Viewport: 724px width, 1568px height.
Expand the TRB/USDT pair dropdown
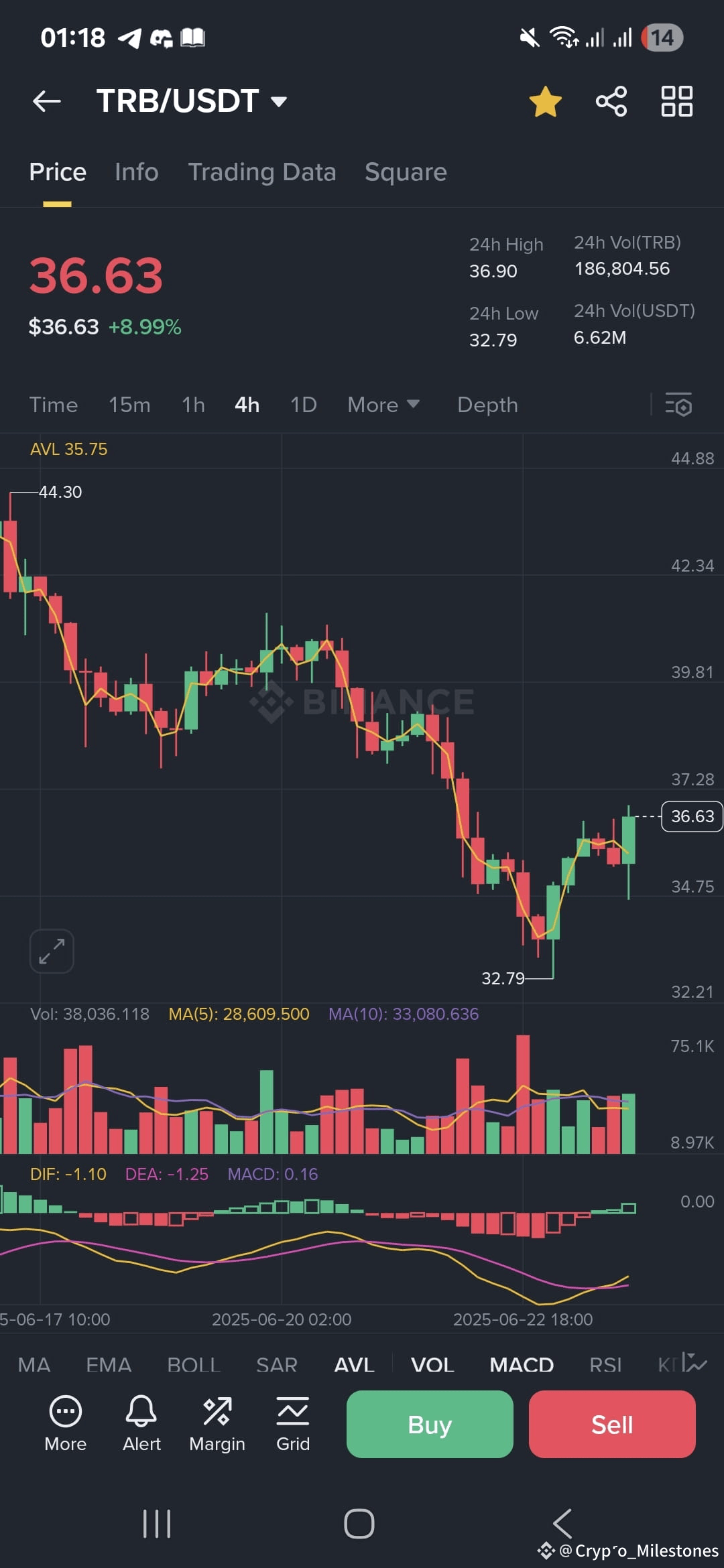point(279,102)
